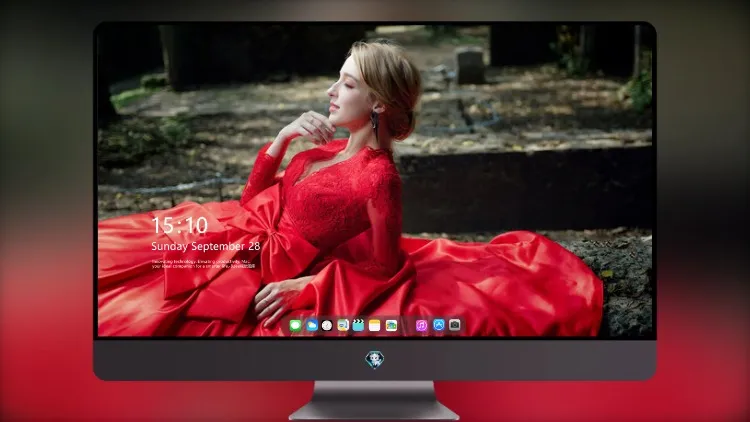The height and width of the screenshot is (422, 750).
Task: Click the logo on monitor chin
Action: click(x=375, y=360)
